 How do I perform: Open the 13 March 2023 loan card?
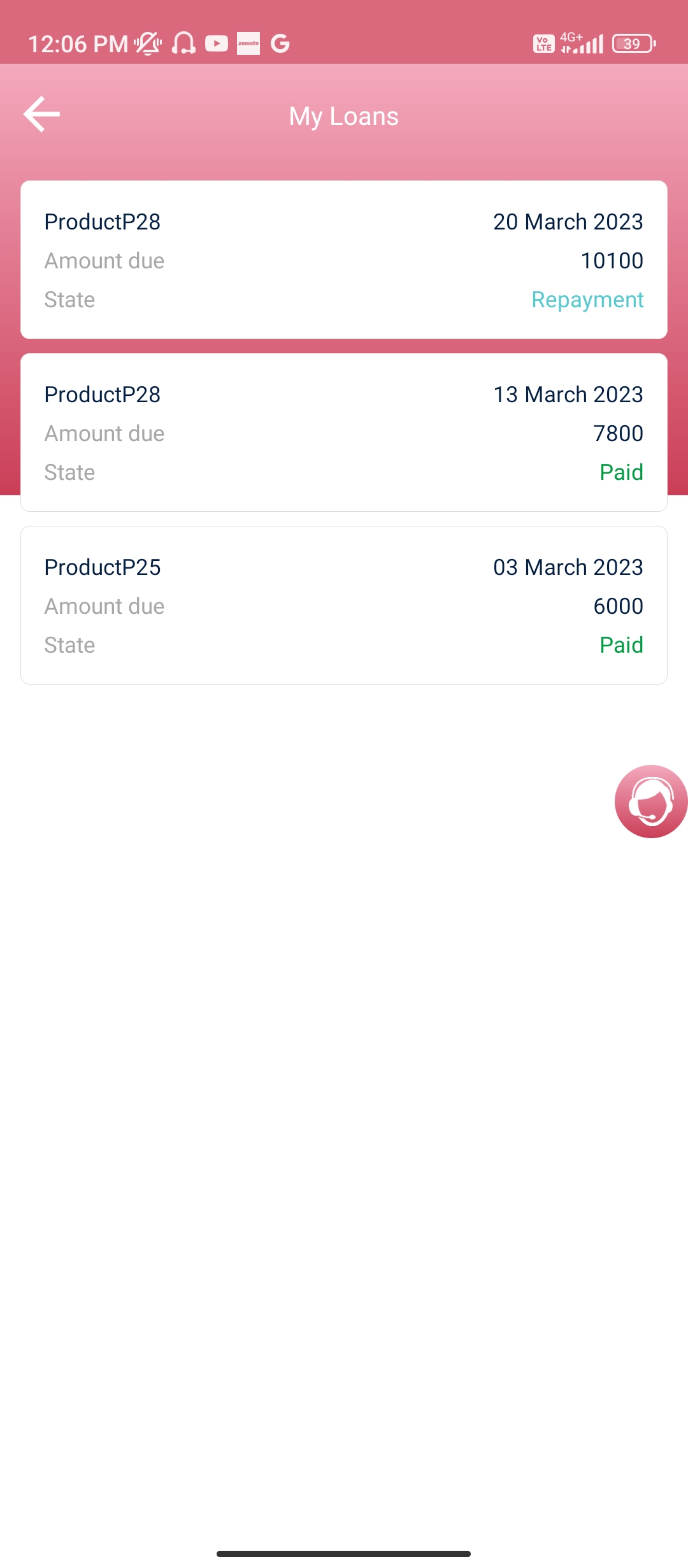pos(344,432)
